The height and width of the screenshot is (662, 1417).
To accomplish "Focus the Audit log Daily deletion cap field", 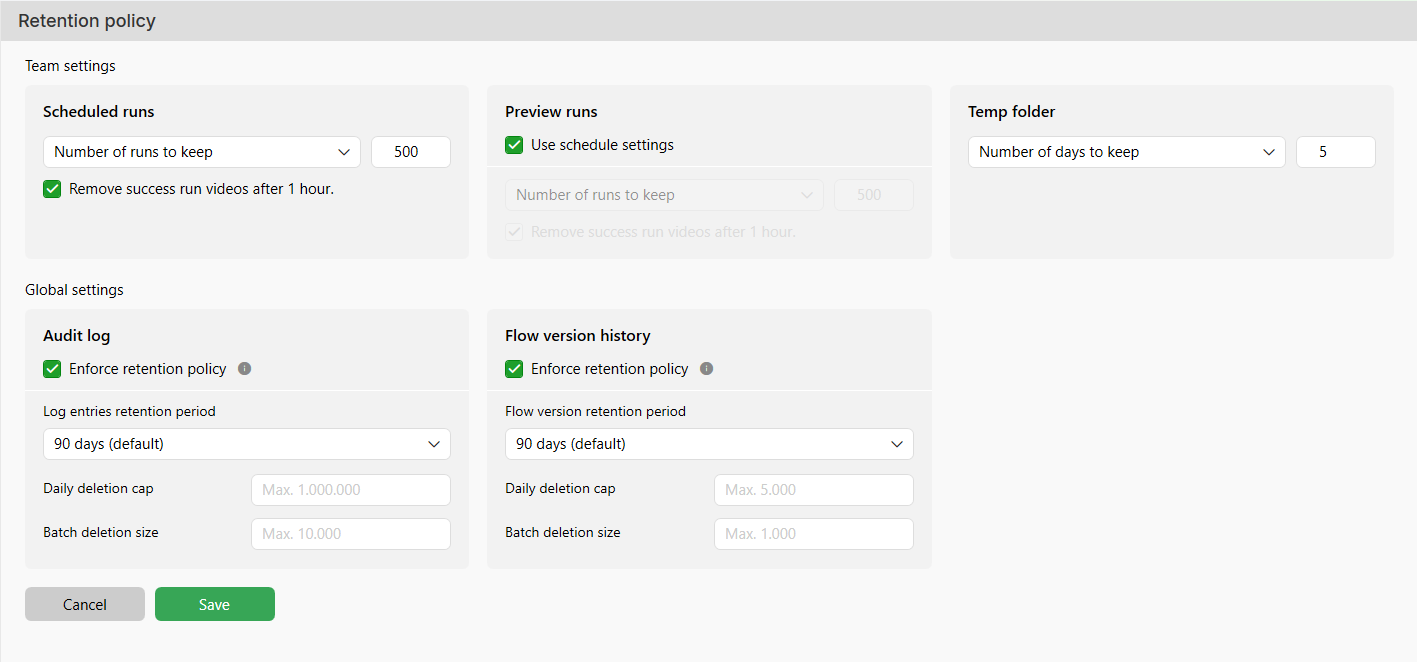I will [350, 490].
